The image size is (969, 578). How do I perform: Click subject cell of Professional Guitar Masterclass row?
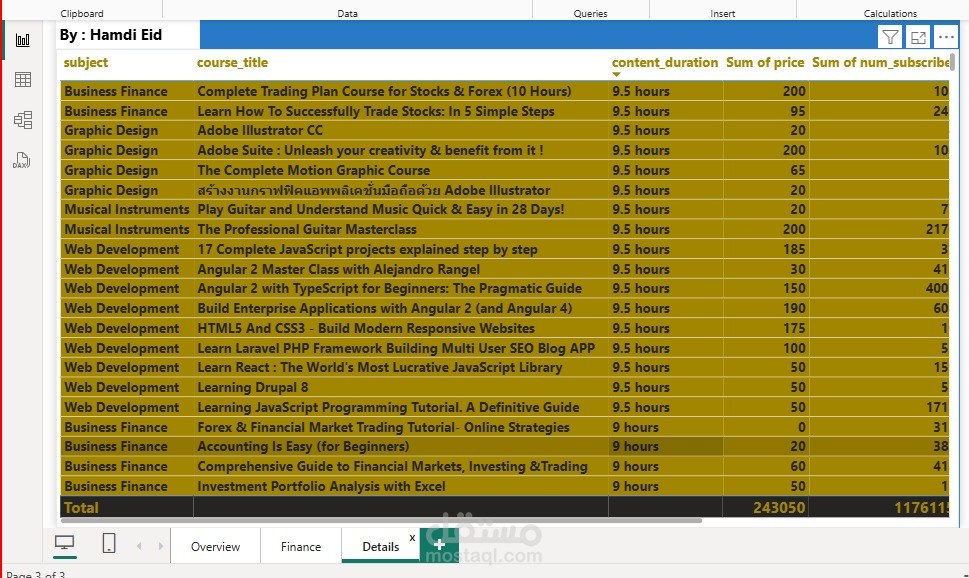click(127, 229)
